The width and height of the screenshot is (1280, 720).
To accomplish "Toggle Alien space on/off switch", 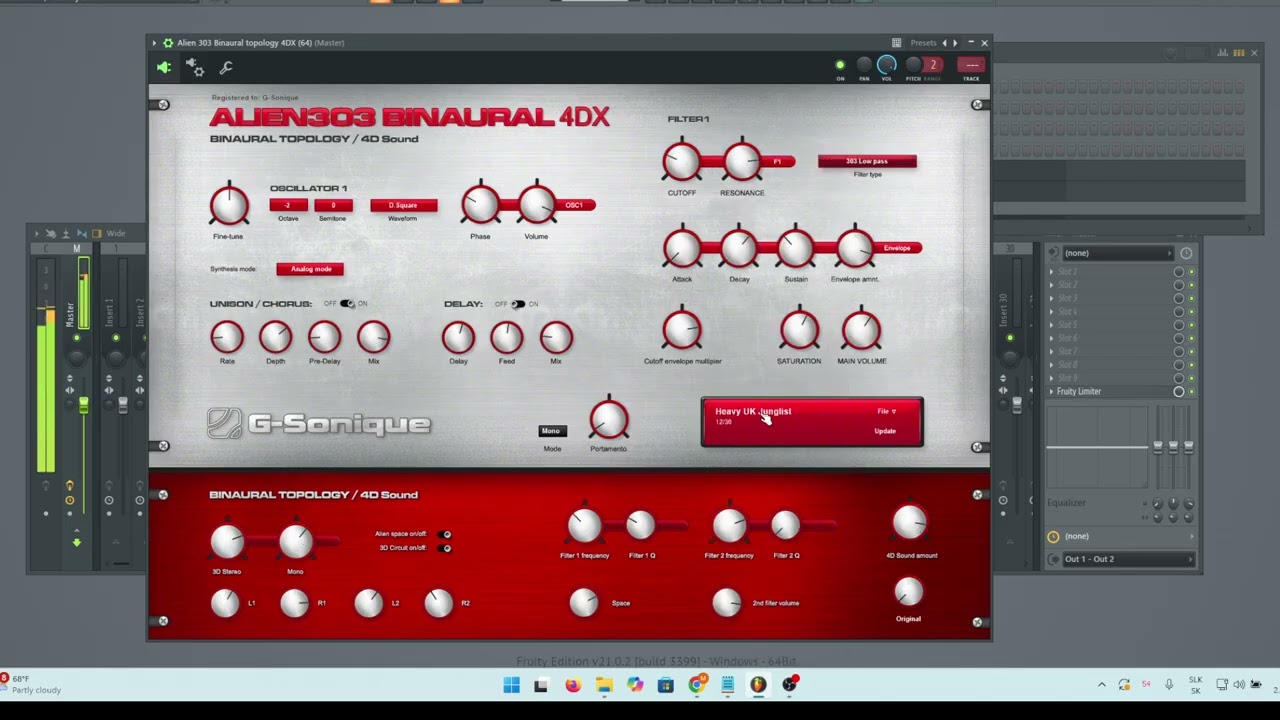I will [x=446, y=534].
